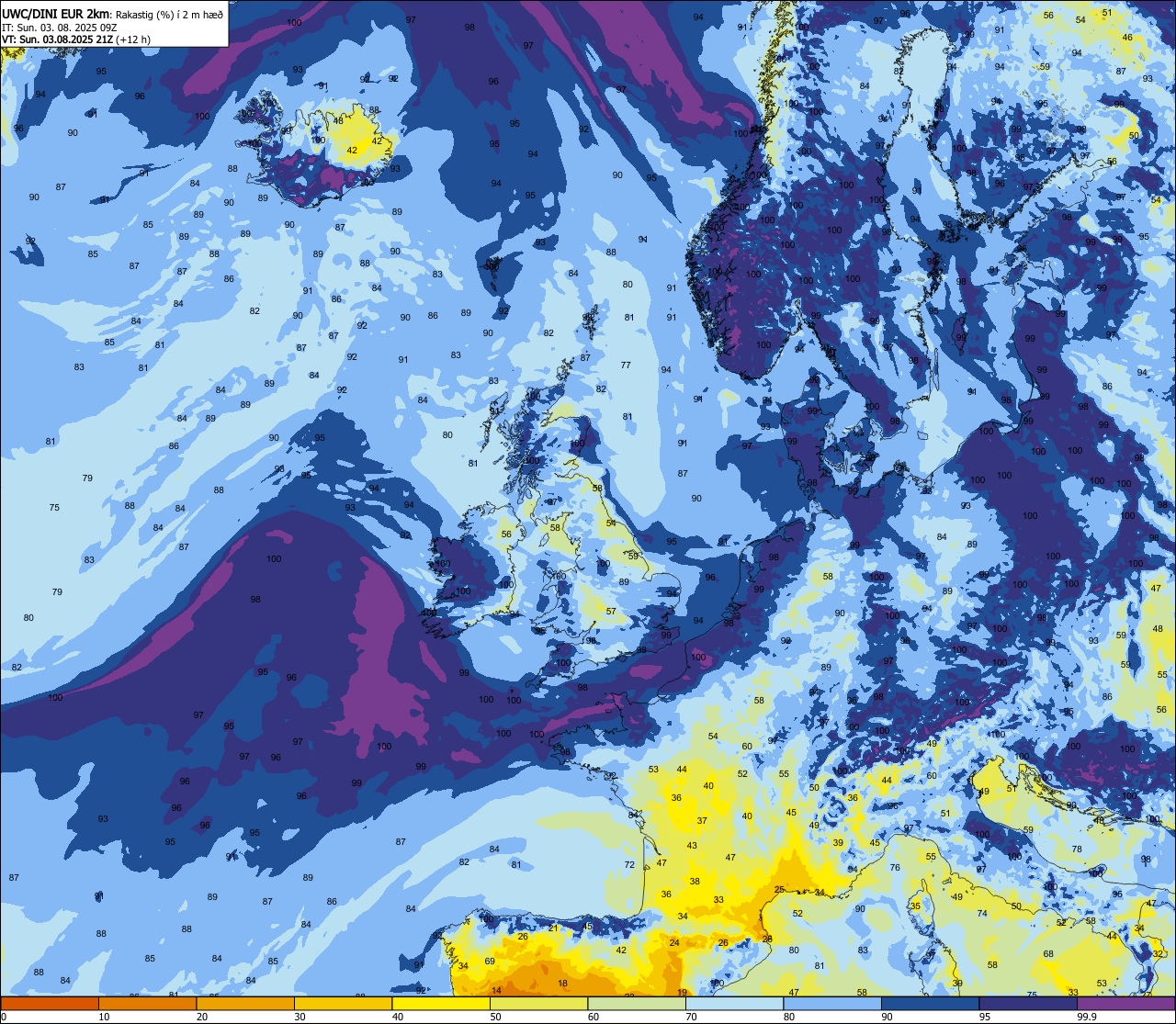Image resolution: width=1176 pixels, height=1024 pixels.
Task: Click the 95–99.9 dark navy legend swatch
Action: tap(1028, 1003)
